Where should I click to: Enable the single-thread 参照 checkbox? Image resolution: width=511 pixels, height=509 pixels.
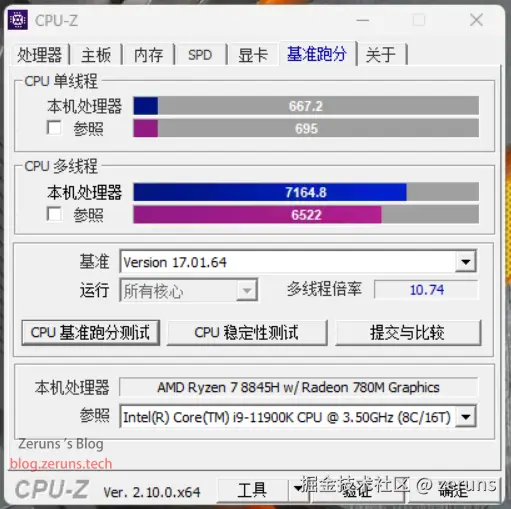point(54,128)
